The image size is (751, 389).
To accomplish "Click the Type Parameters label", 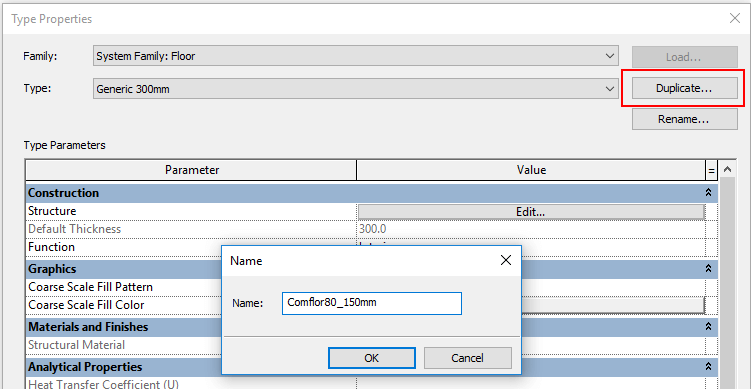I will pos(65,145).
